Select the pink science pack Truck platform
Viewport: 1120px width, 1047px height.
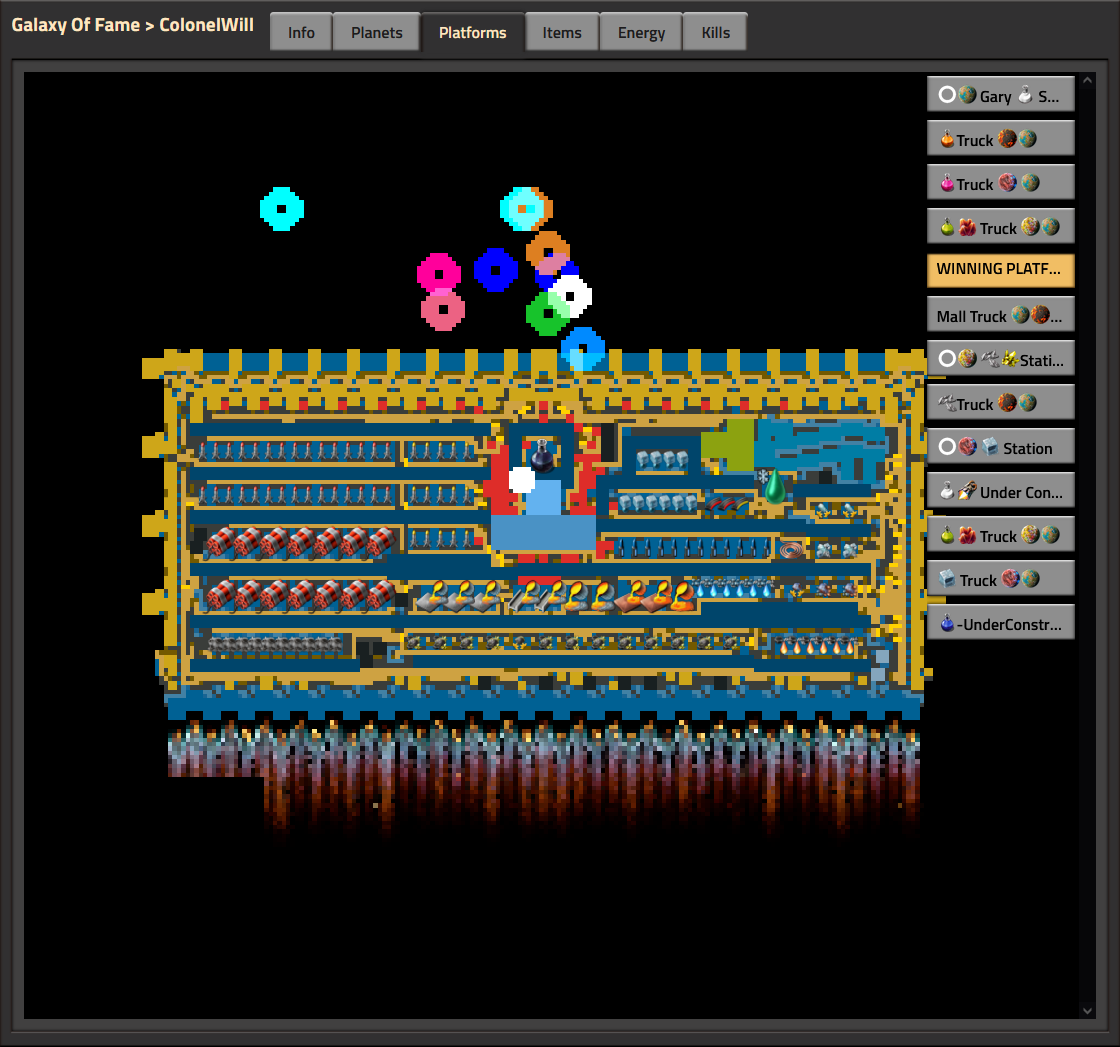pos(1000,183)
